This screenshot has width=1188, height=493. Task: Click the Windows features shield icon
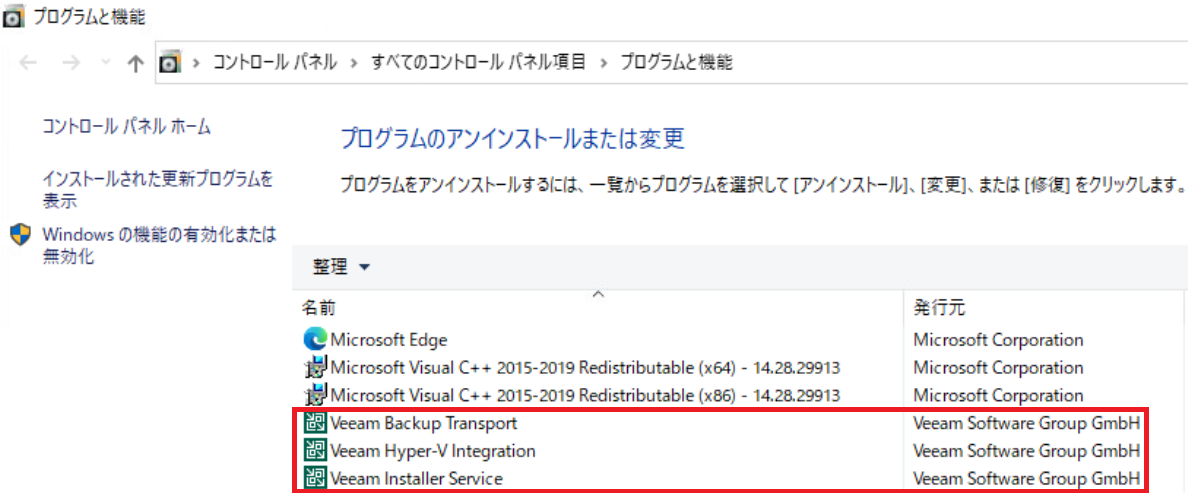point(20,234)
